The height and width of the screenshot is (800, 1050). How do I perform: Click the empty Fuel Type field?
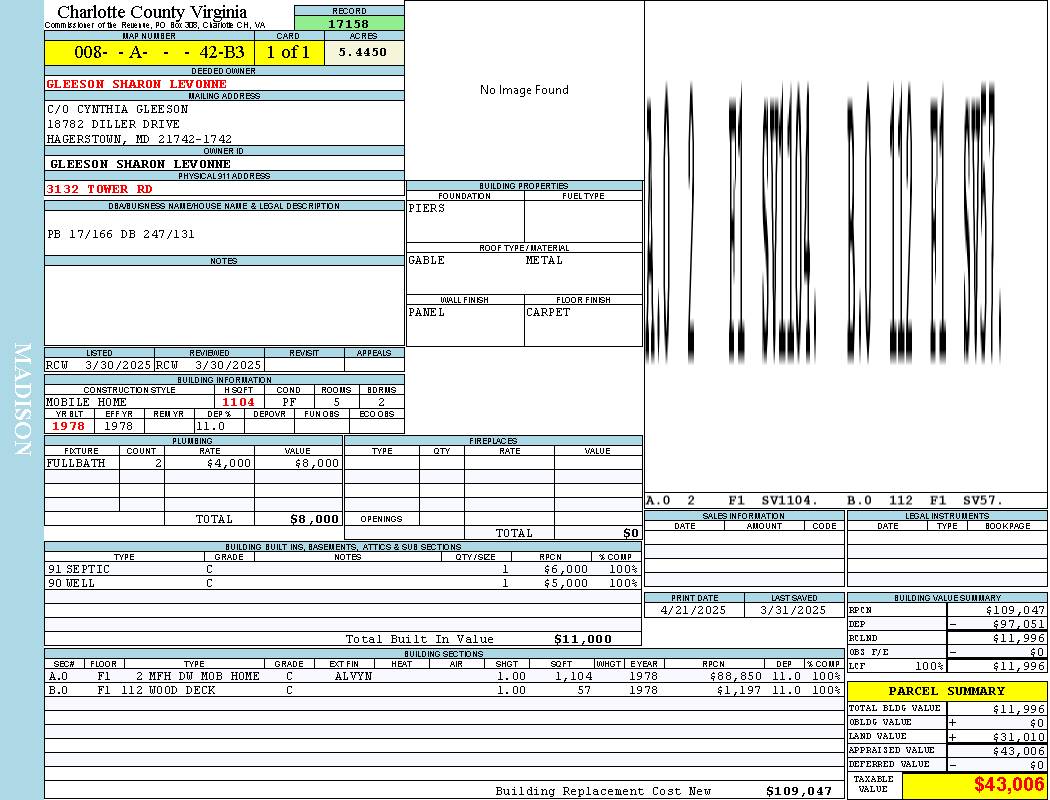coord(583,221)
